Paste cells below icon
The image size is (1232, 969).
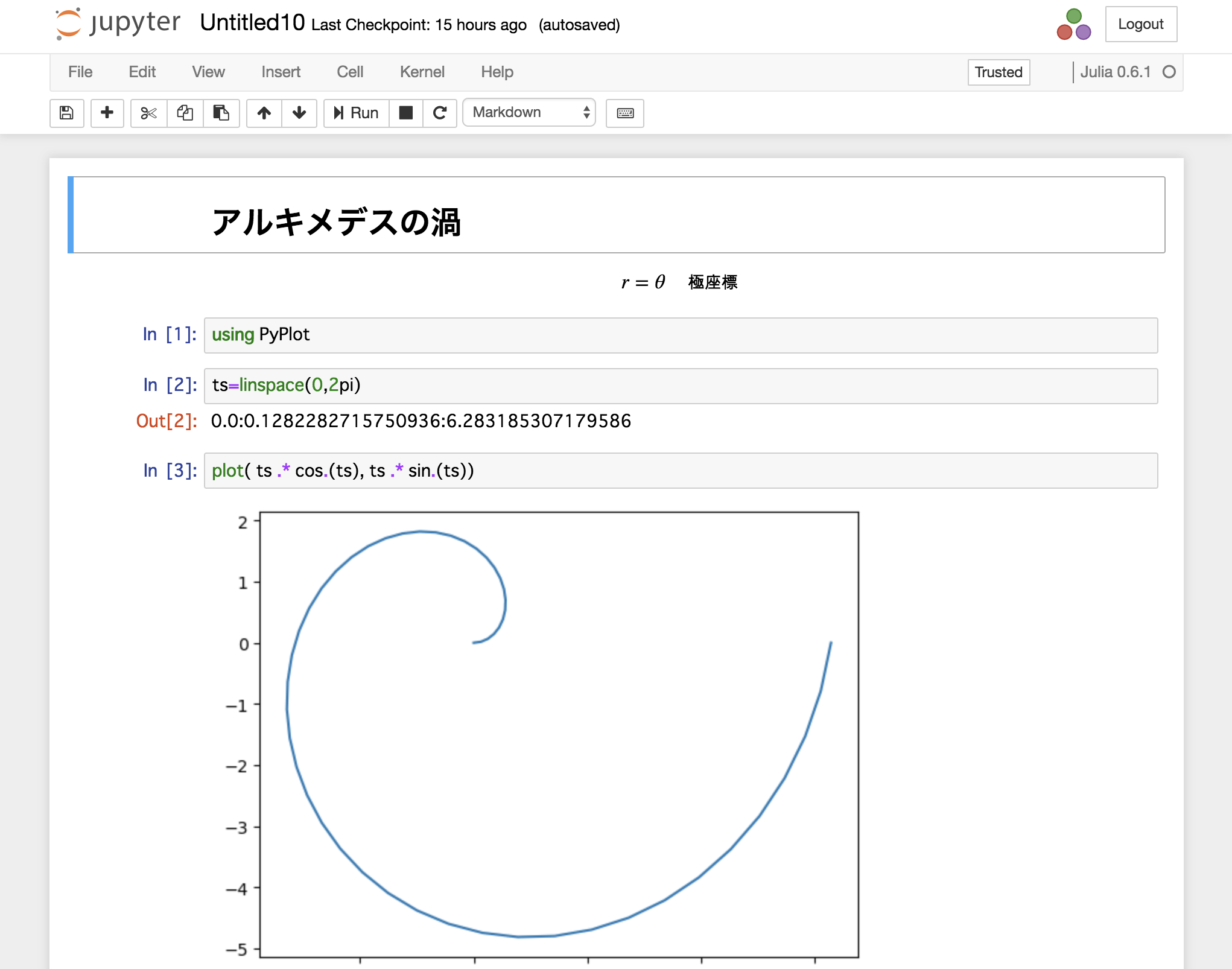(x=221, y=113)
